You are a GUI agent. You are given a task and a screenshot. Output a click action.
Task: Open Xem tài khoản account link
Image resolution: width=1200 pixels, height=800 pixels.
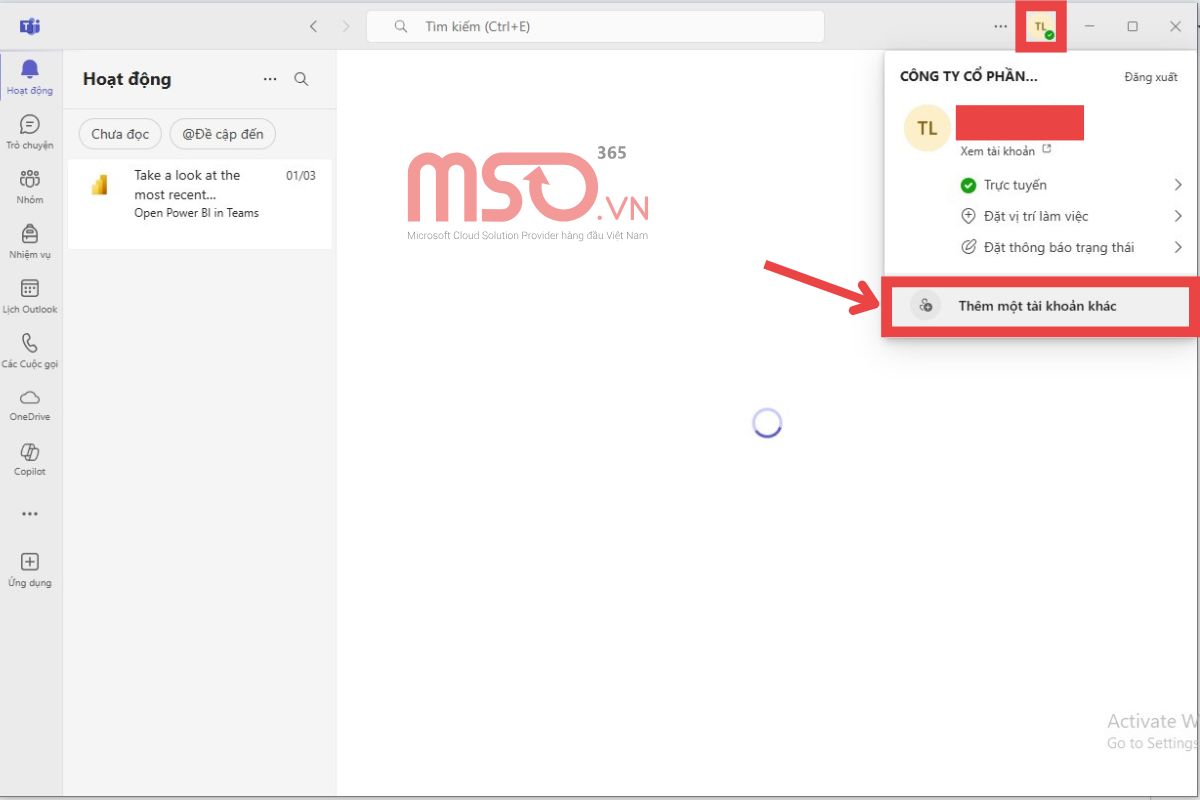click(x=1006, y=151)
